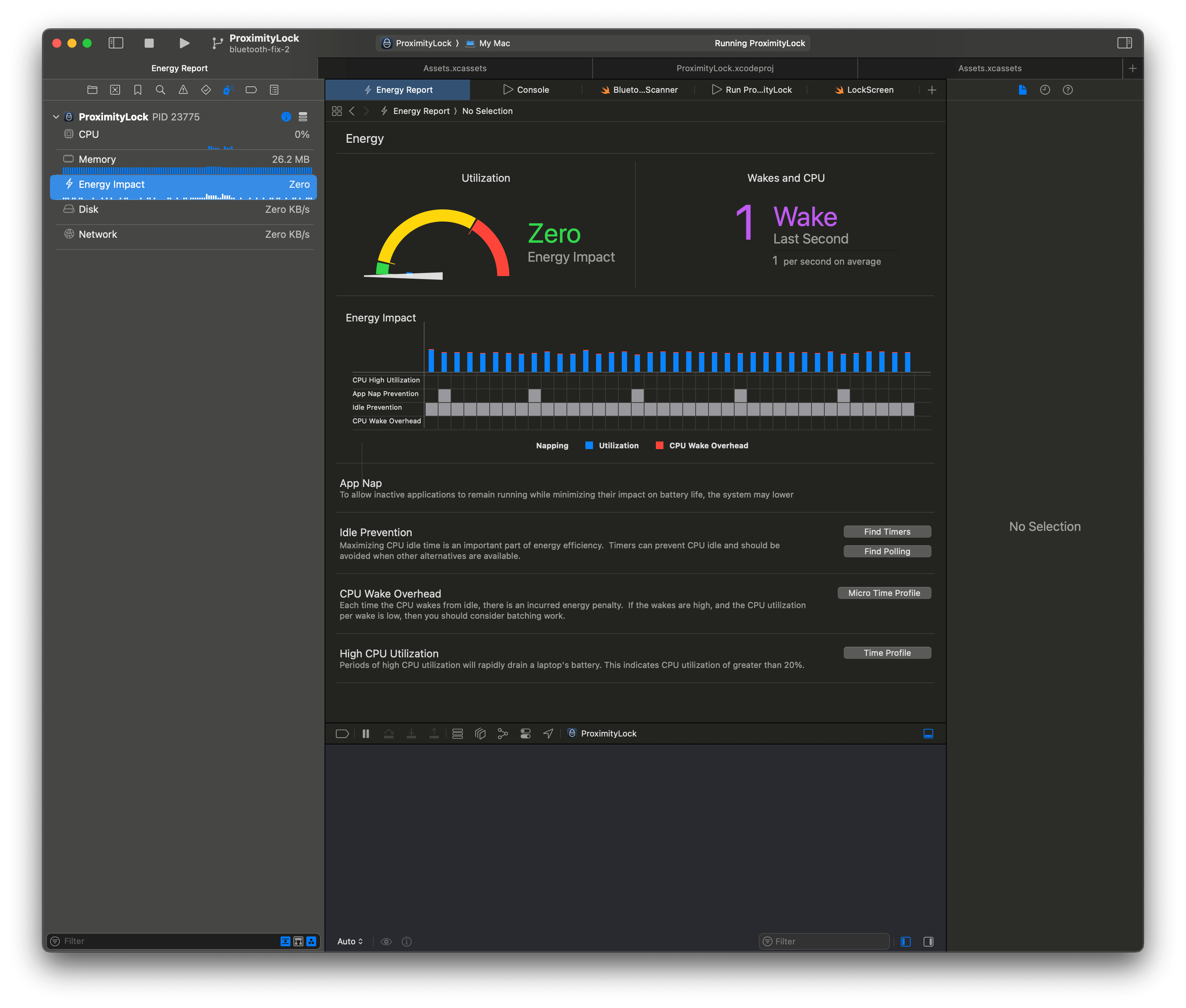Open the Report navigator list icon
1186x1008 pixels.
coord(274,90)
